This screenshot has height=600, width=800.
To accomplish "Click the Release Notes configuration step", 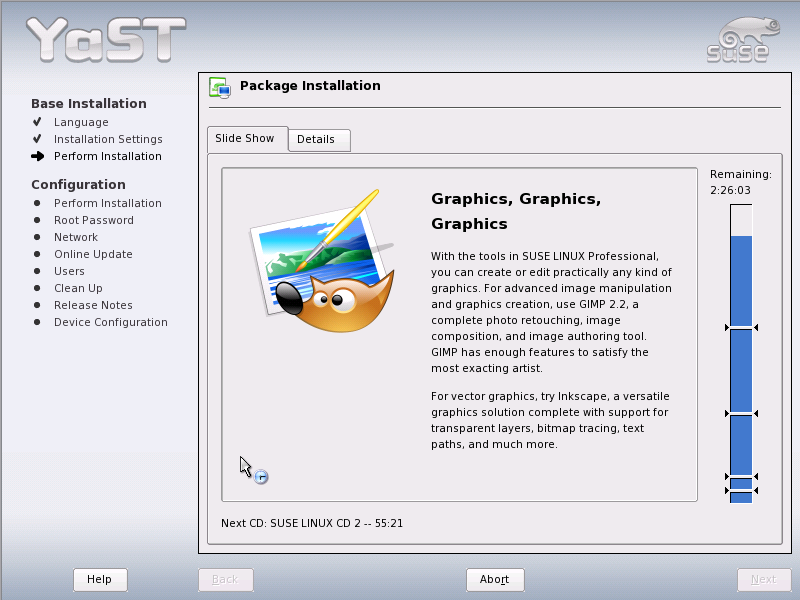I will 93,305.
